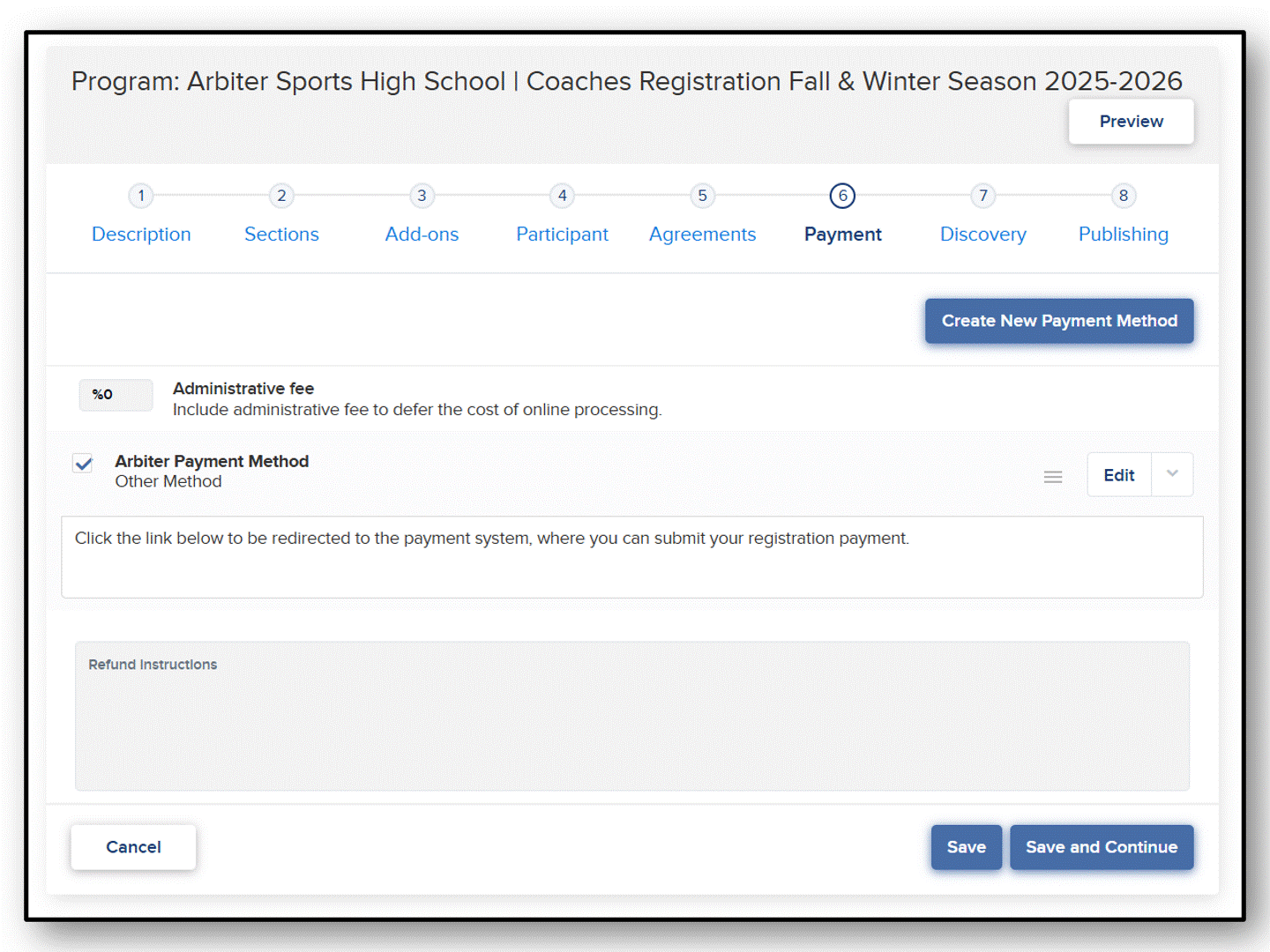The image size is (1270, 952).
Task: Click the step 8 circle for Publishing
Action: pos(1124,196)
